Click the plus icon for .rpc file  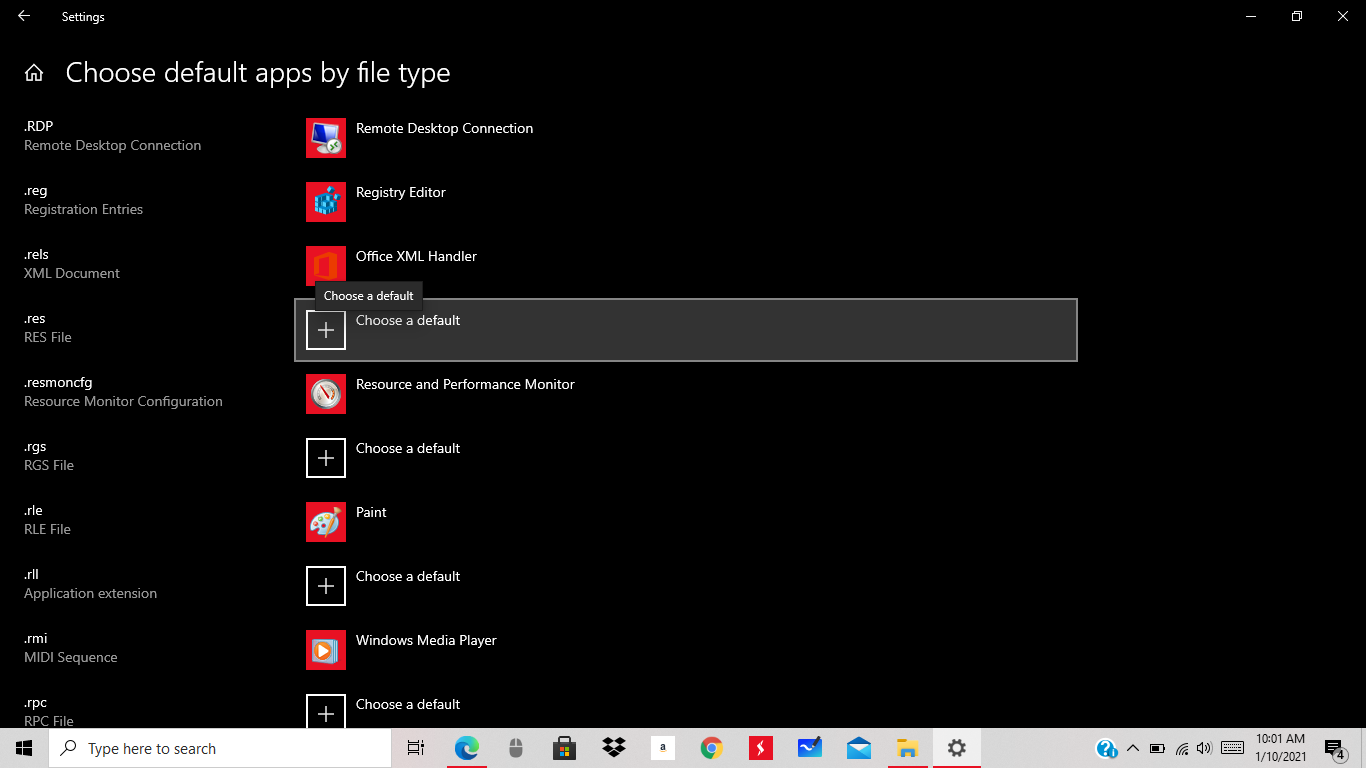point(326,711)
